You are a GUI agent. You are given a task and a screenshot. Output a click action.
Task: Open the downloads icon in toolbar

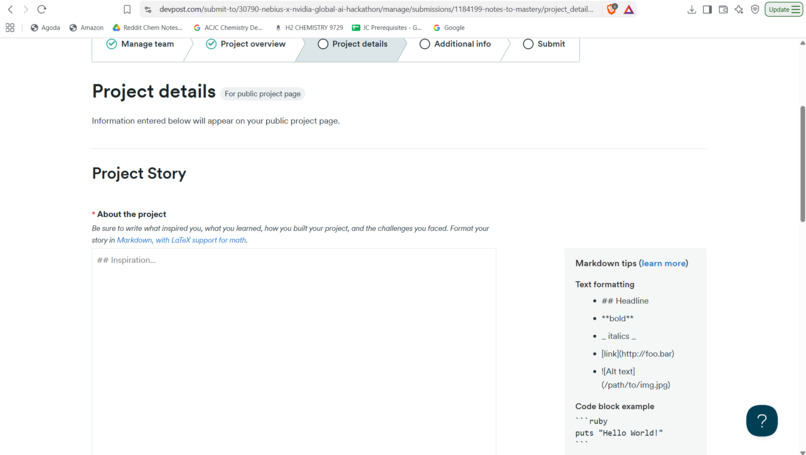coord(691,9)
